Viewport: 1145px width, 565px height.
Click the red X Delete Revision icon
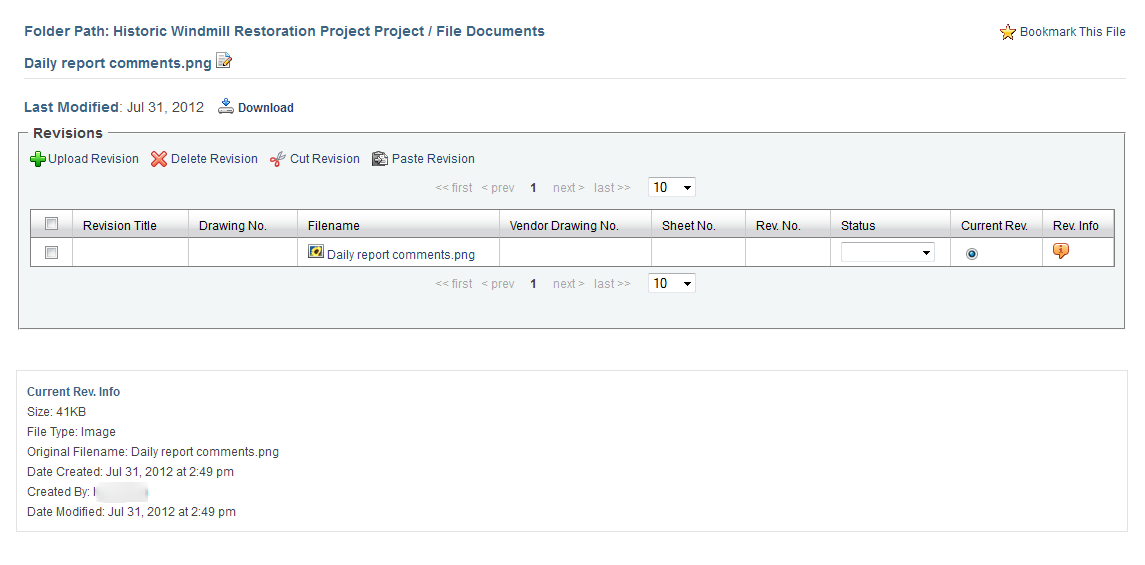tap(159, 159)
